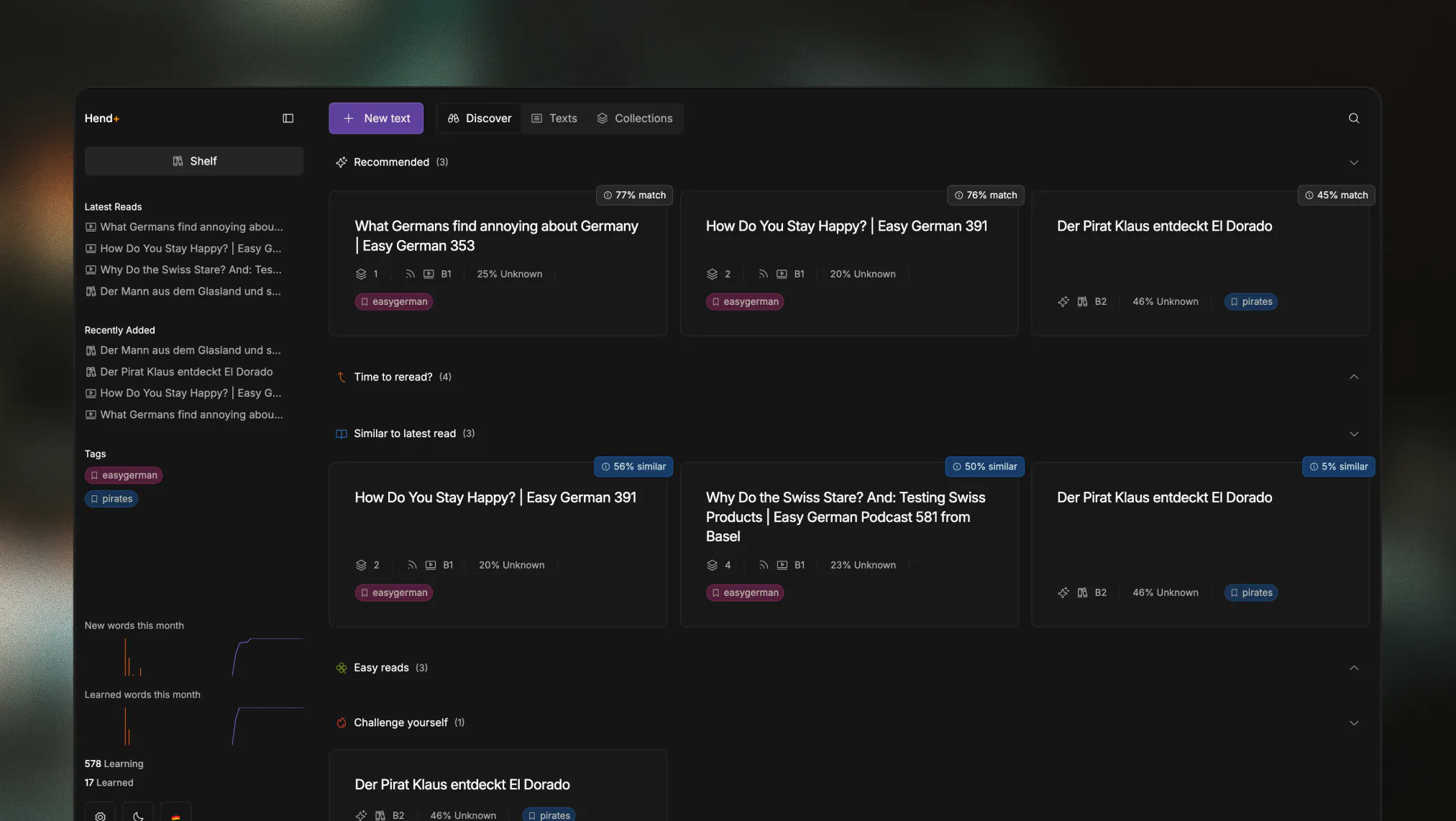Click easygerman tag on the 76% match card
This screenshot has width=1456, height=821.
tap(745, 302)
